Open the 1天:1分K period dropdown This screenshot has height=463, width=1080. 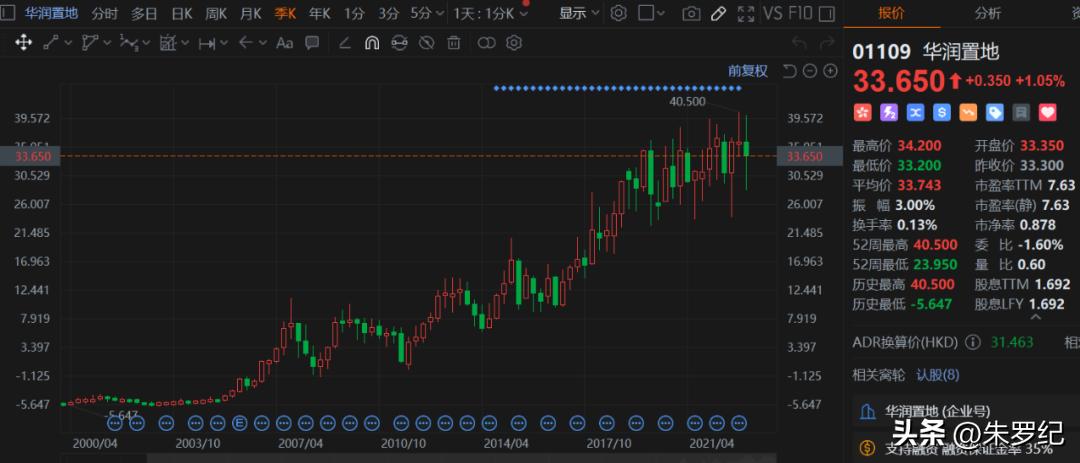coord(491,13)
